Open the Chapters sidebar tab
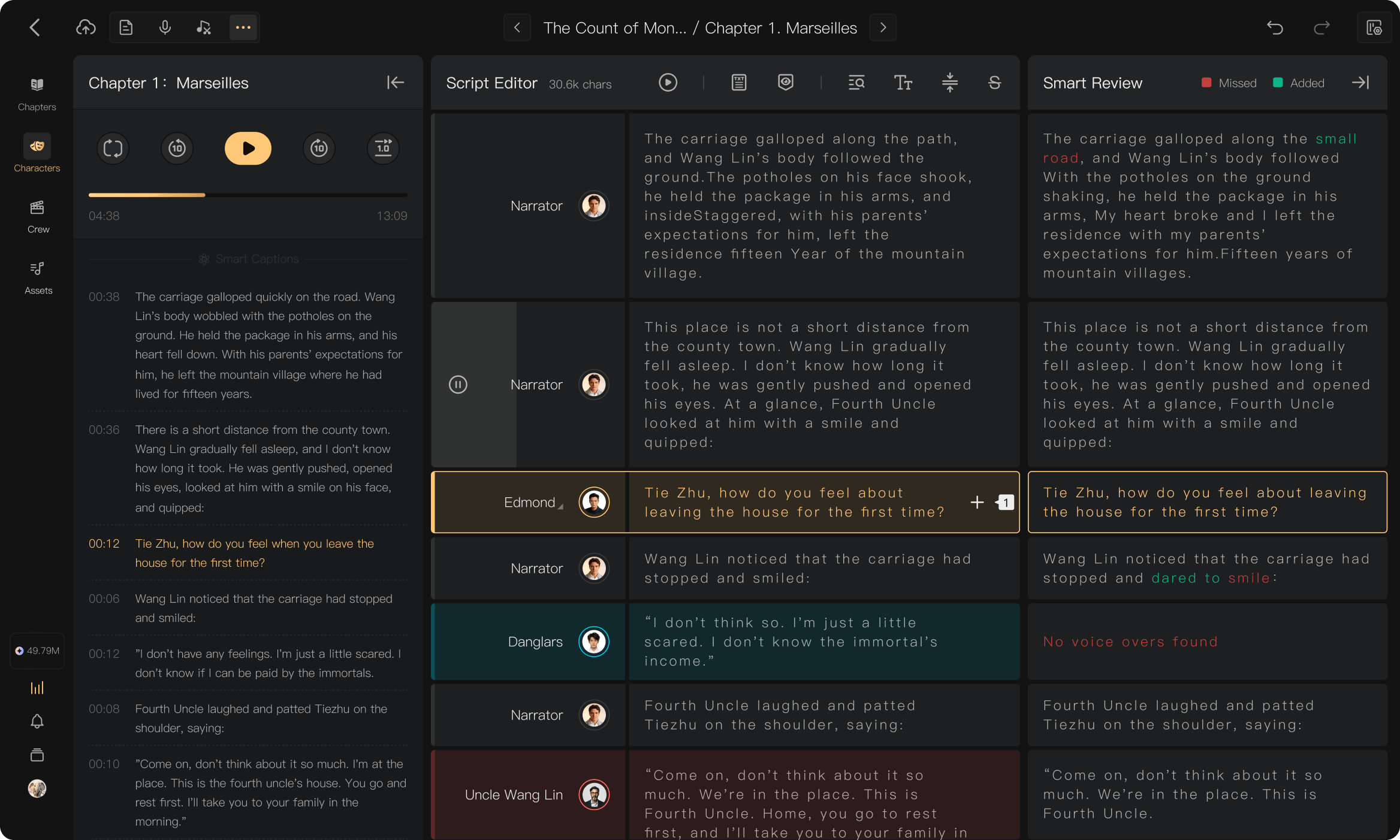 37,95
